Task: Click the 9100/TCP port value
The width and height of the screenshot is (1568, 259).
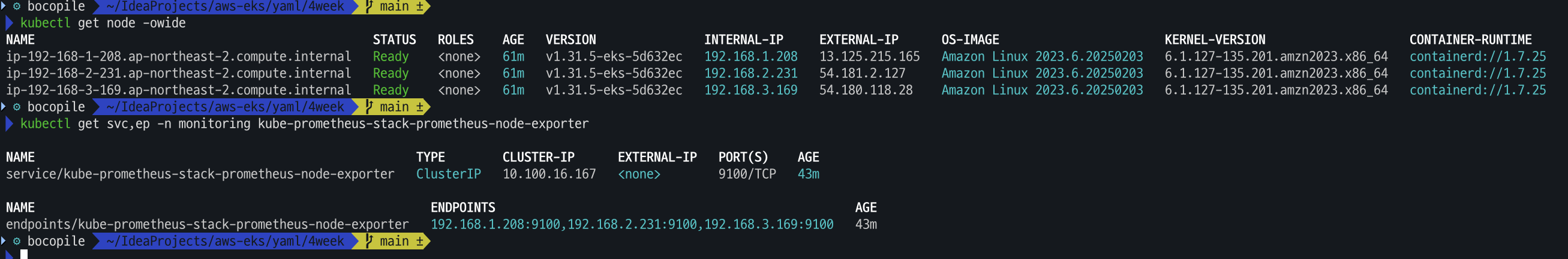Action: click(747, 174)
